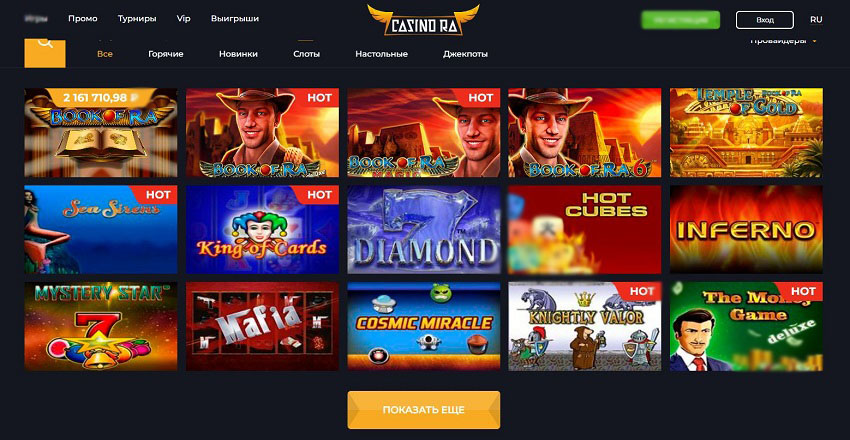This screenshot has height=440, width=850.
Task: Open the Inferno slot thumbnail
Action: (x=746, y=229)
